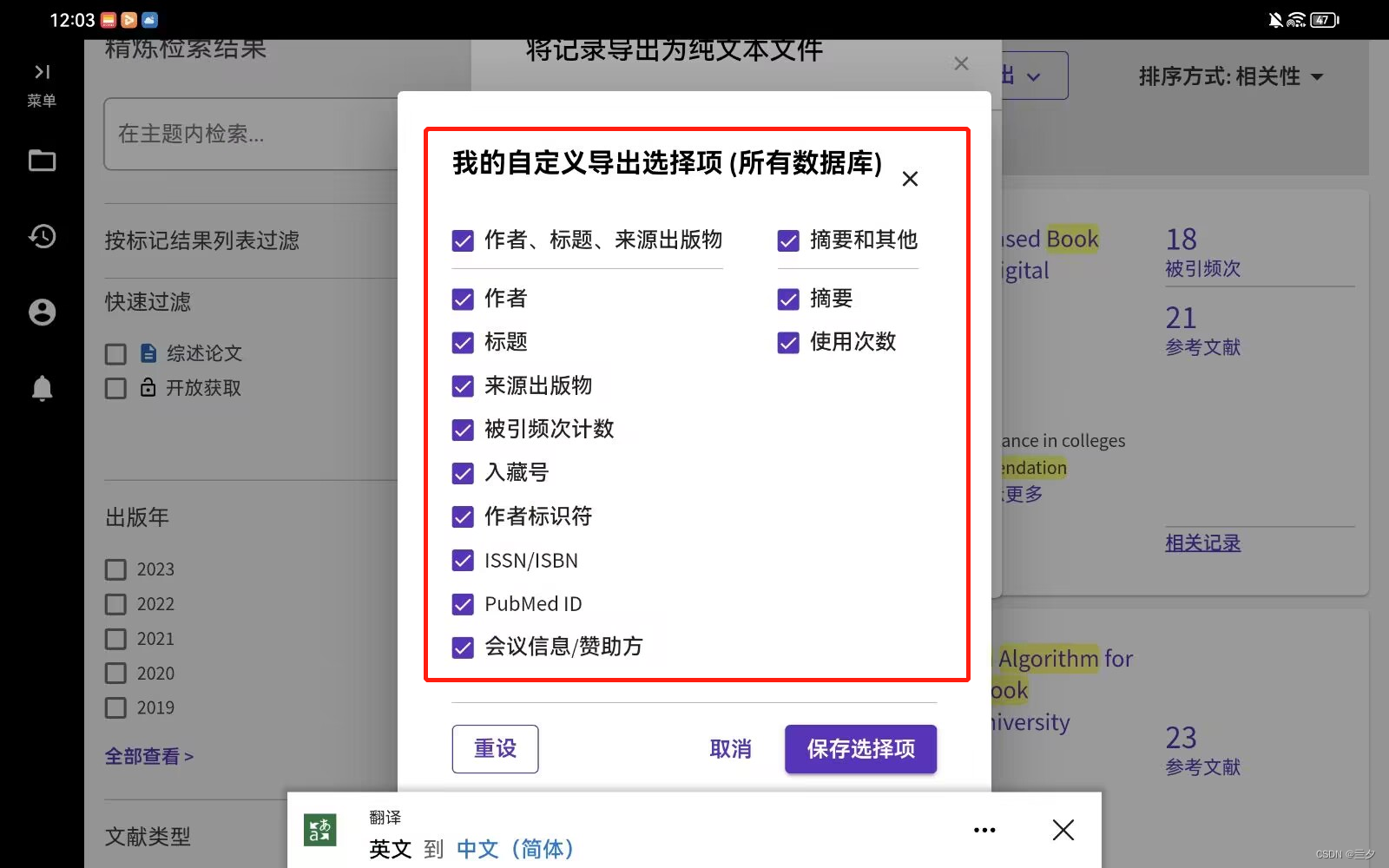Uncheck the PubMed ID checkbox
This screenshot has height=868, width=1389.
click(463, 604)
